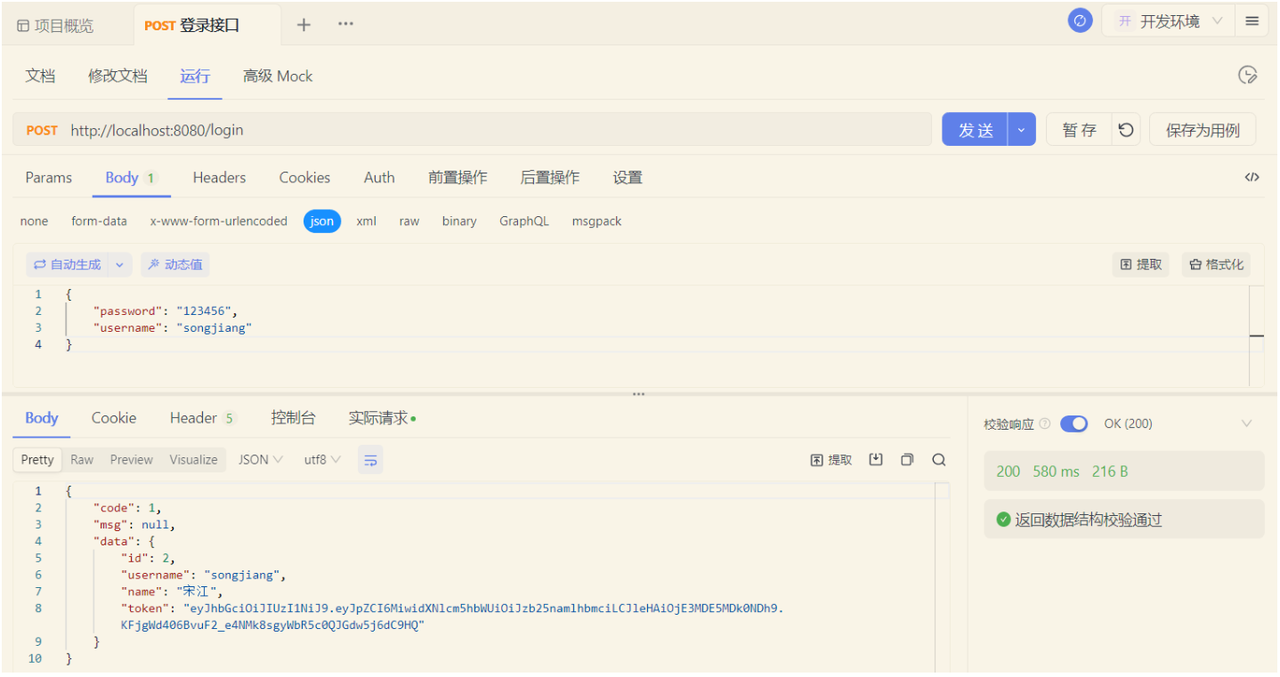Screen dimensions: 1280x677
Task: Click the 发送 send button
Action: click(x=975, y=130)
